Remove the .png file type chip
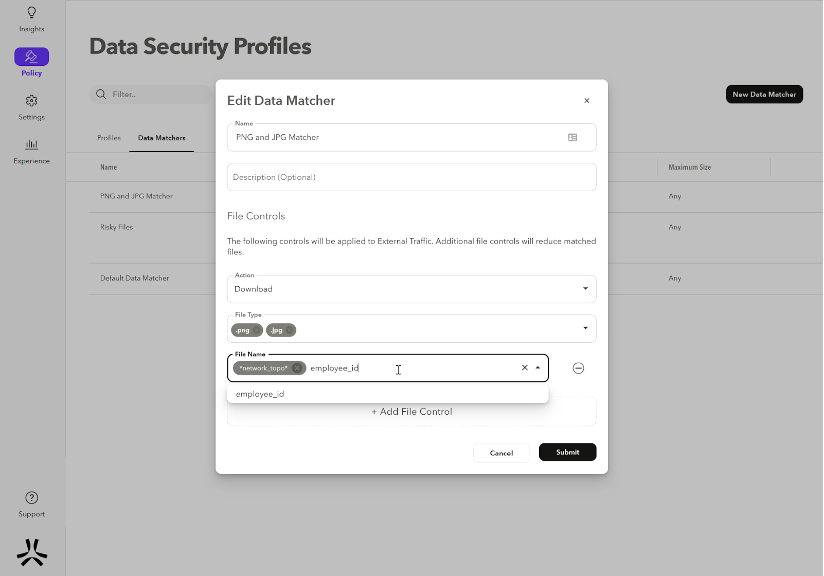The height and width of the screenshot is (576, 824). [x=256, y=330]
